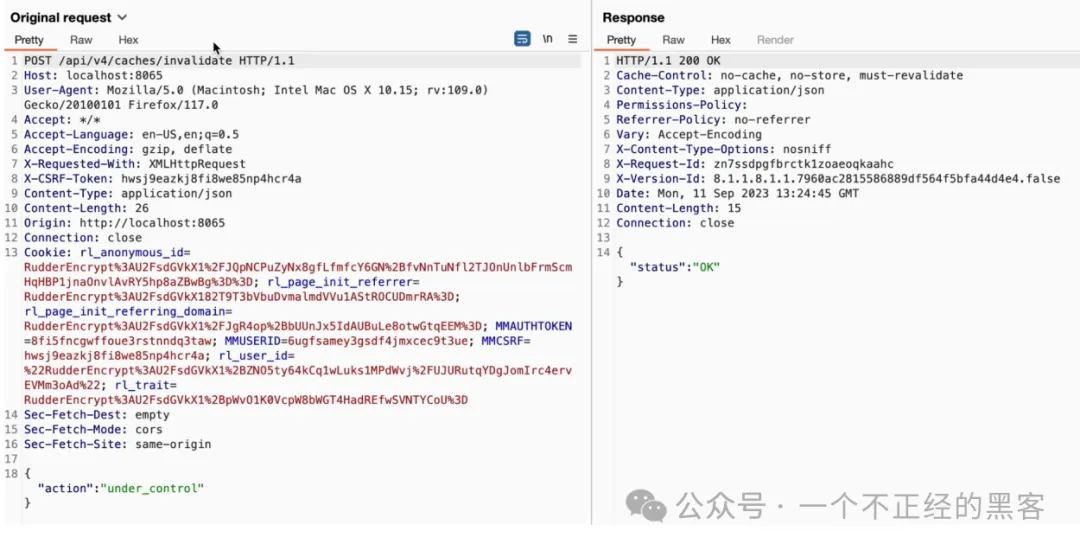Click the Sec-Fetch-Mode: cors line
1080x550 pixels.
[93, 430]
